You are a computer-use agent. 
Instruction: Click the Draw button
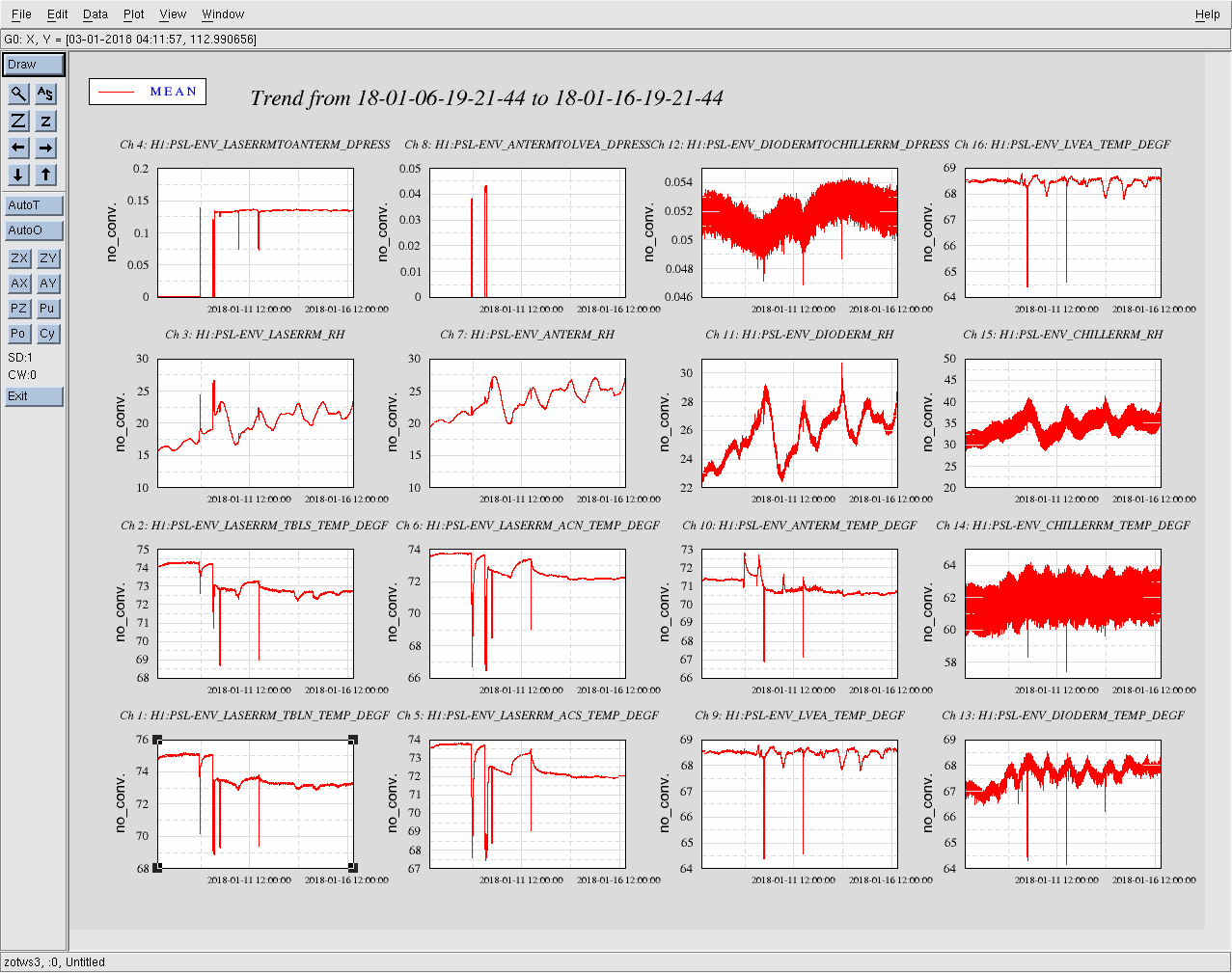pyautogui.click(x=34, y=65)
